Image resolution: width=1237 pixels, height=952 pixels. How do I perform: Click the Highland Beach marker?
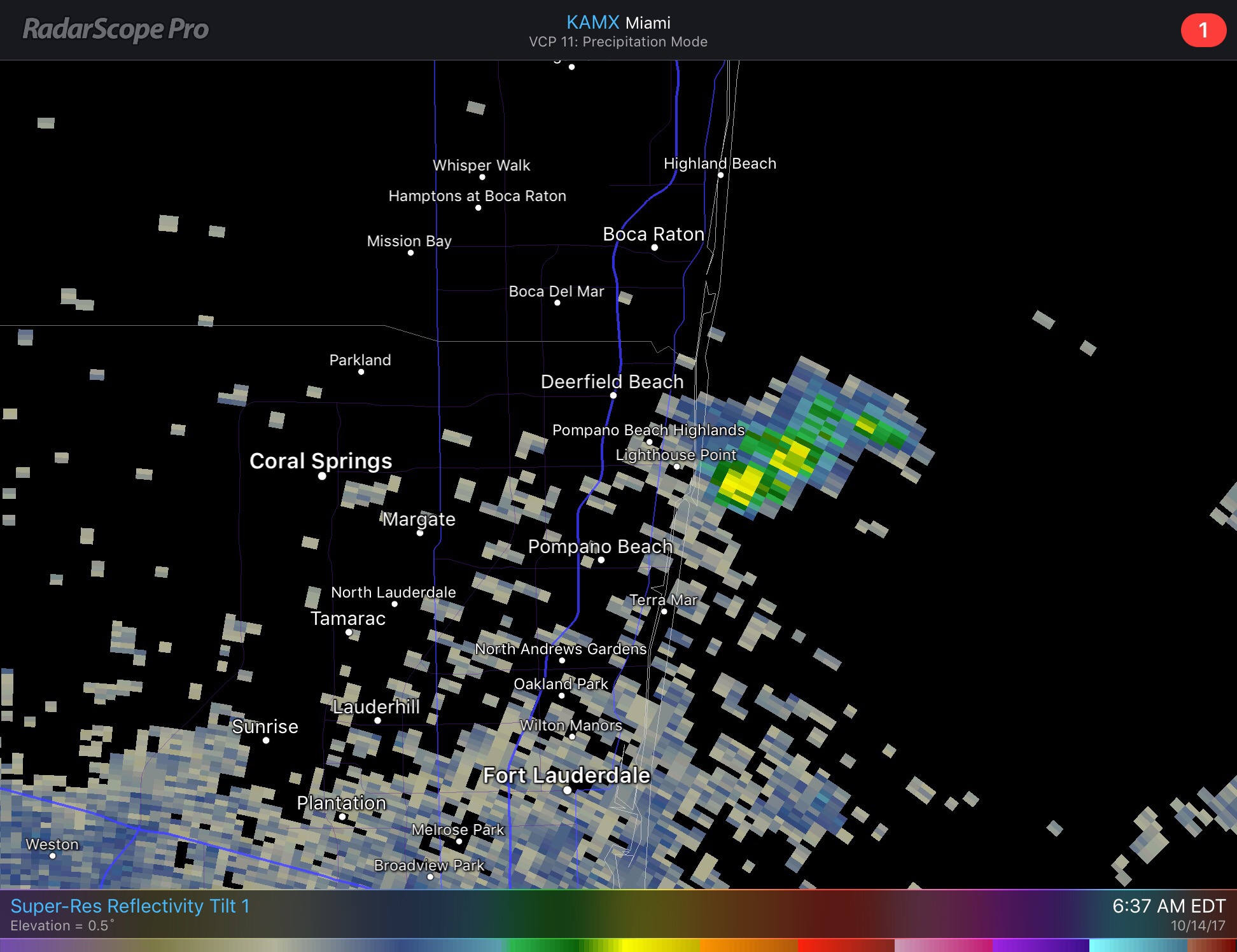click(720, 175)
